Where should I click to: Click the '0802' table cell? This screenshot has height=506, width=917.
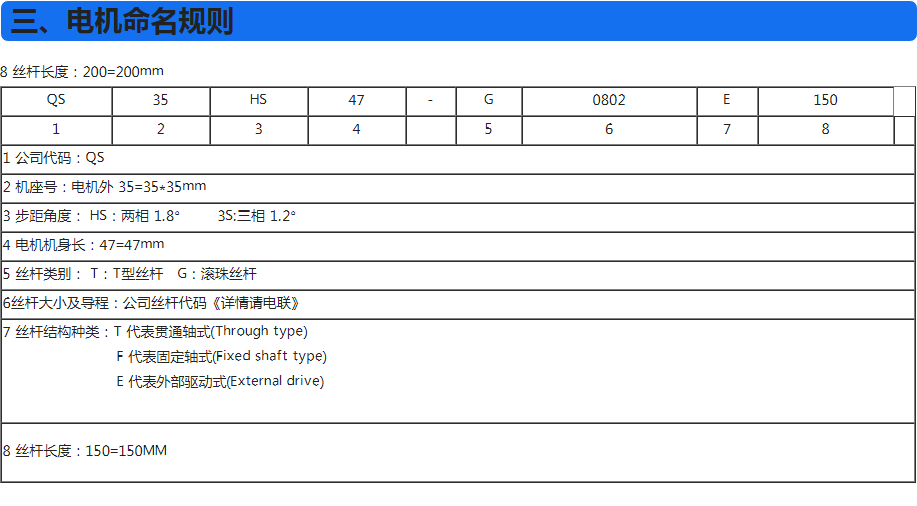pyautogui.click(x=609, y=101)
